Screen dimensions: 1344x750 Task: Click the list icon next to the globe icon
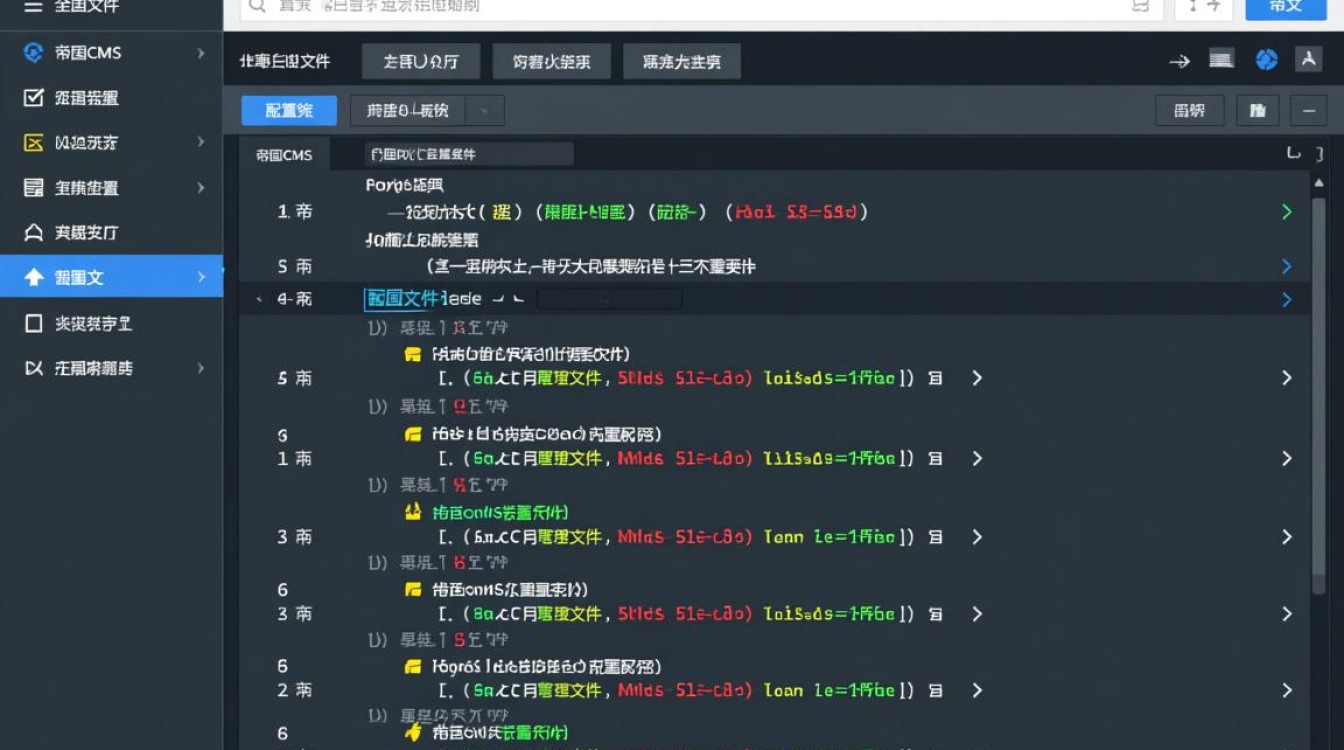(1220, 59)
